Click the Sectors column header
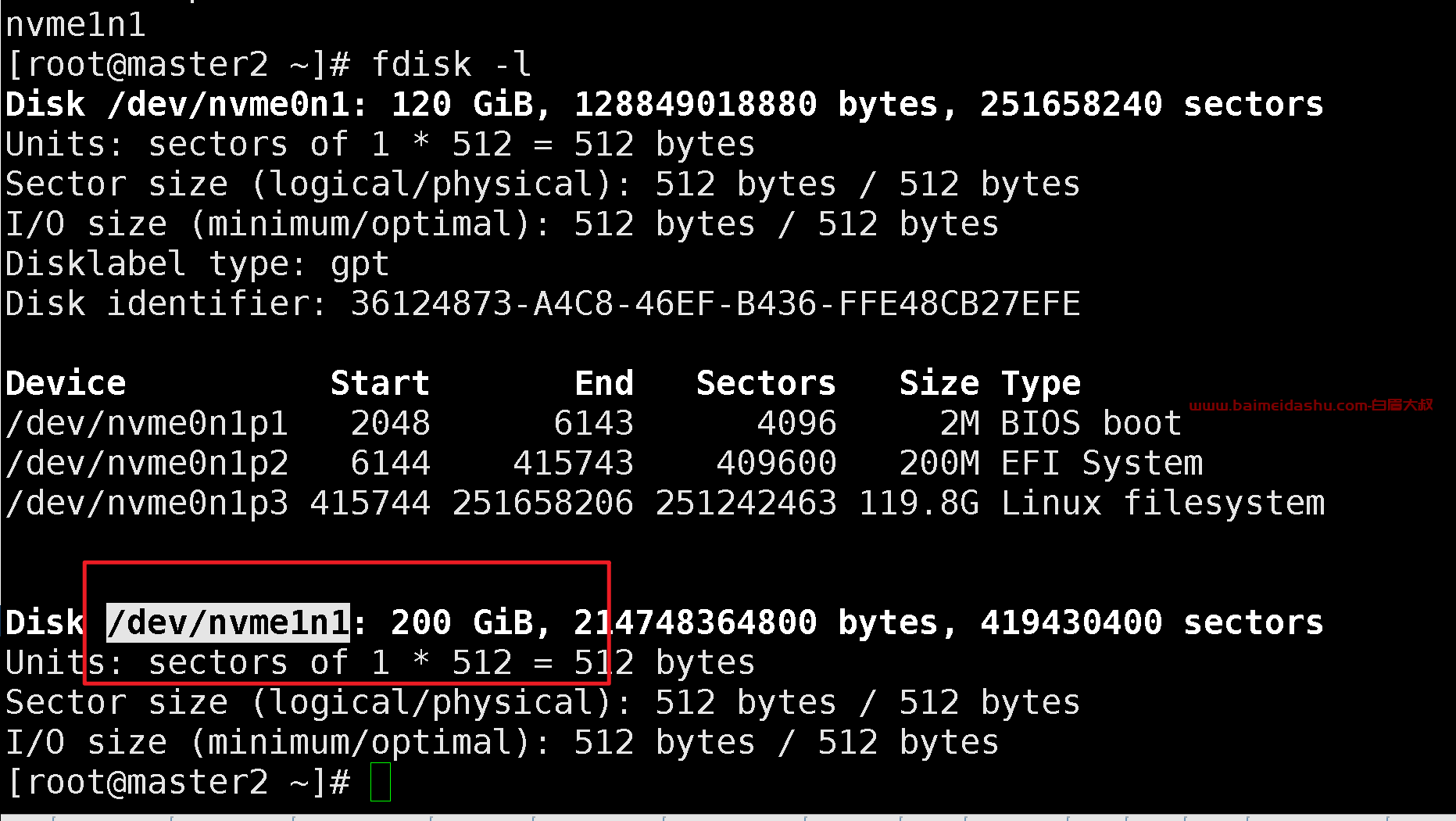This screenshot has height=821, width=1456. point(766,383)
